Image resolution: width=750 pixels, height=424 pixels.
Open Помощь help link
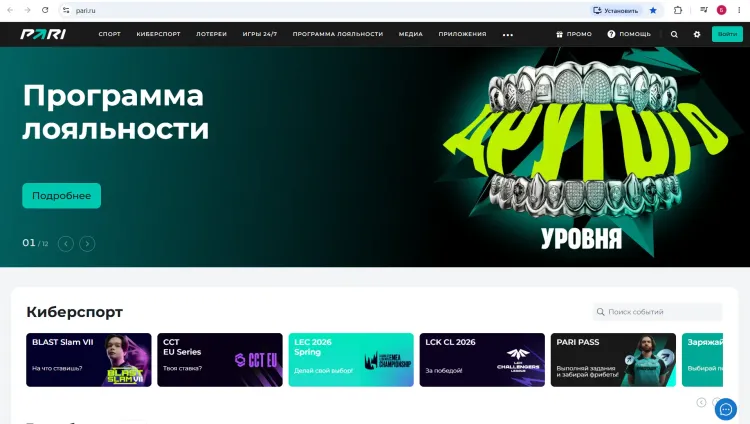(629, 34)
